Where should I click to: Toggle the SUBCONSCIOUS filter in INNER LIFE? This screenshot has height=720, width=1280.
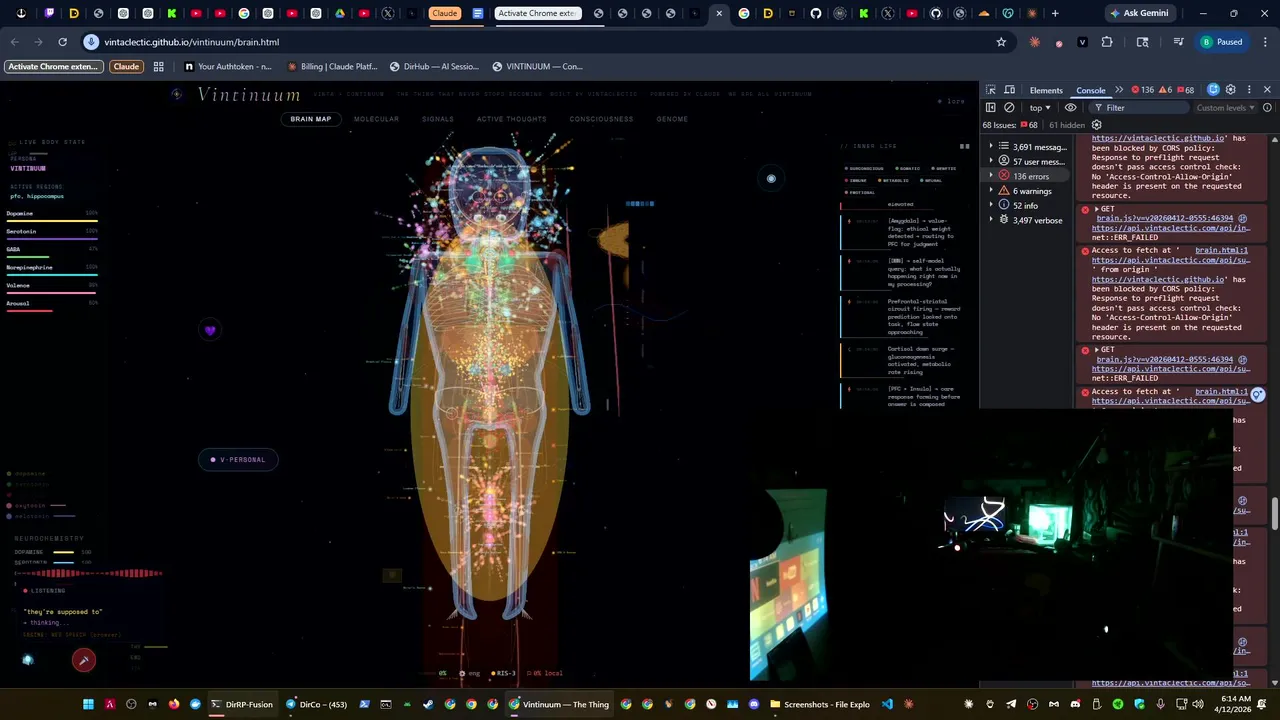point(865,168)
